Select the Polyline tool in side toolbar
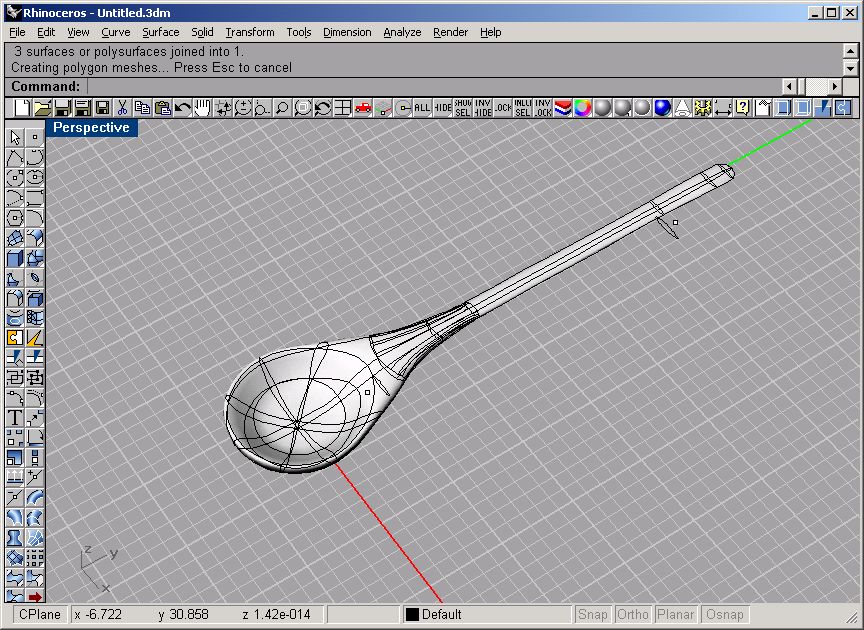Viewport: 864px width, 630px height. pyautogui.click(x=15, y=158)
